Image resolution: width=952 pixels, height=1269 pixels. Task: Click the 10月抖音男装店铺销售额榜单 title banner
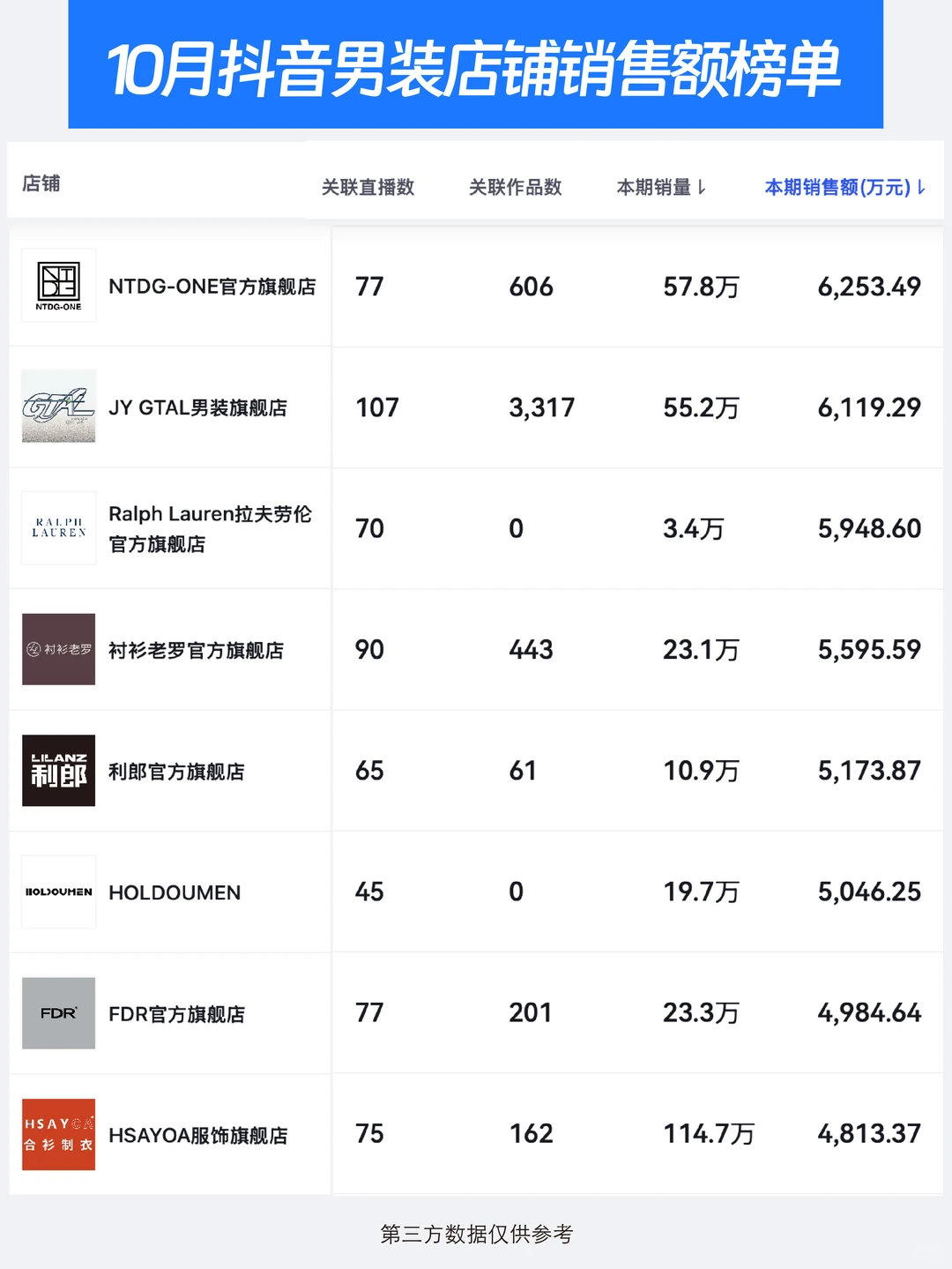click(x=476, y=65)
